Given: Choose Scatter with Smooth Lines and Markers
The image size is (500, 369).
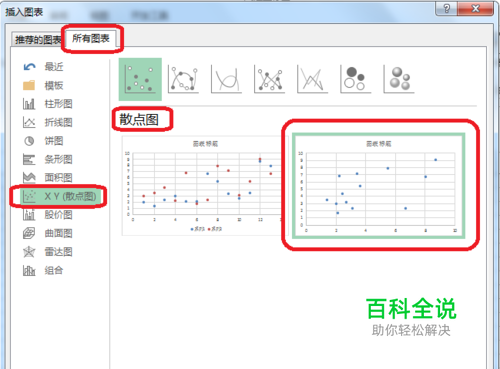Looking at the screenshot, I should 183,79.
